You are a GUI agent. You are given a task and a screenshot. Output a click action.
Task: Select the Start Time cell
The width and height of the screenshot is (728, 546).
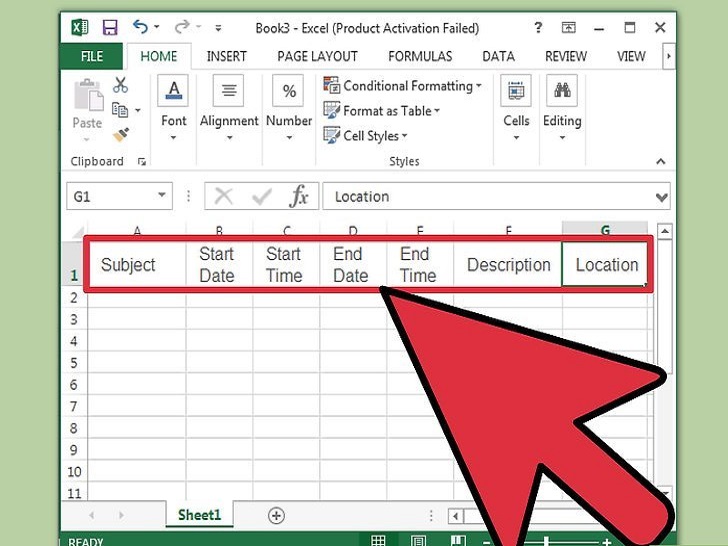[x=286, y=265]
